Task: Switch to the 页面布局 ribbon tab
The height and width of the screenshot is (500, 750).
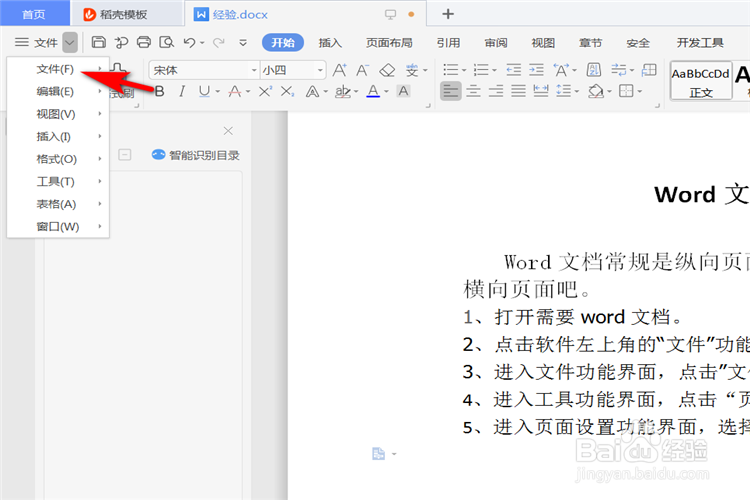Action: (x=389, y=43)
